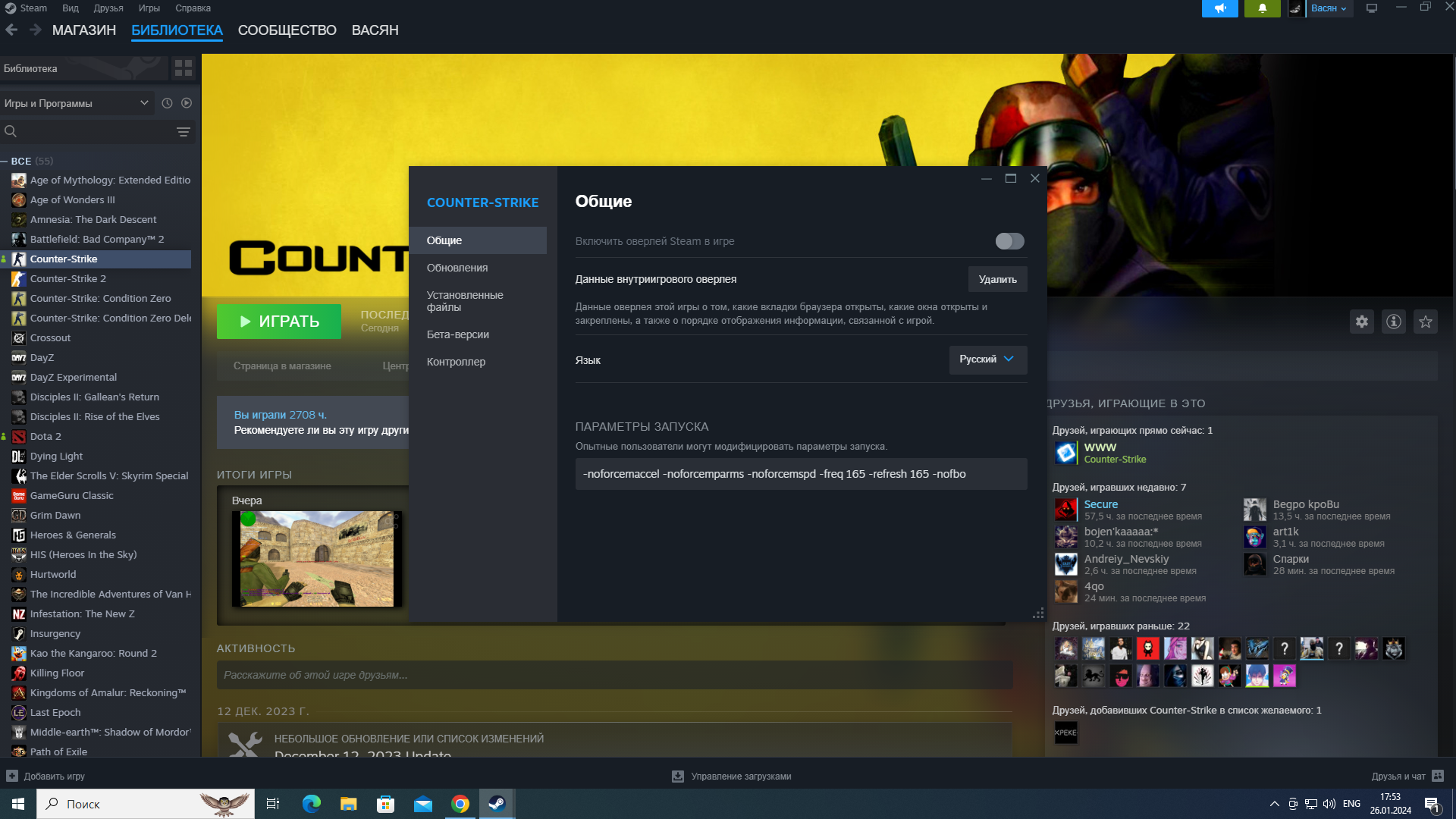Go to the ВАСЯН profile tab

click(375, 30)
